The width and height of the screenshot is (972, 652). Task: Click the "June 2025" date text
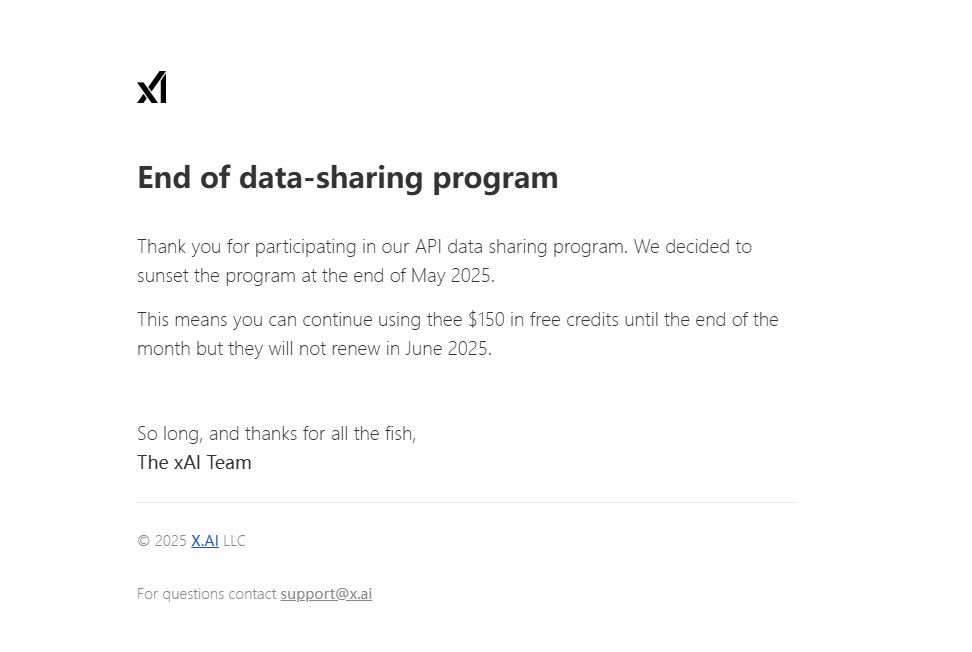(x=448, y=349)
